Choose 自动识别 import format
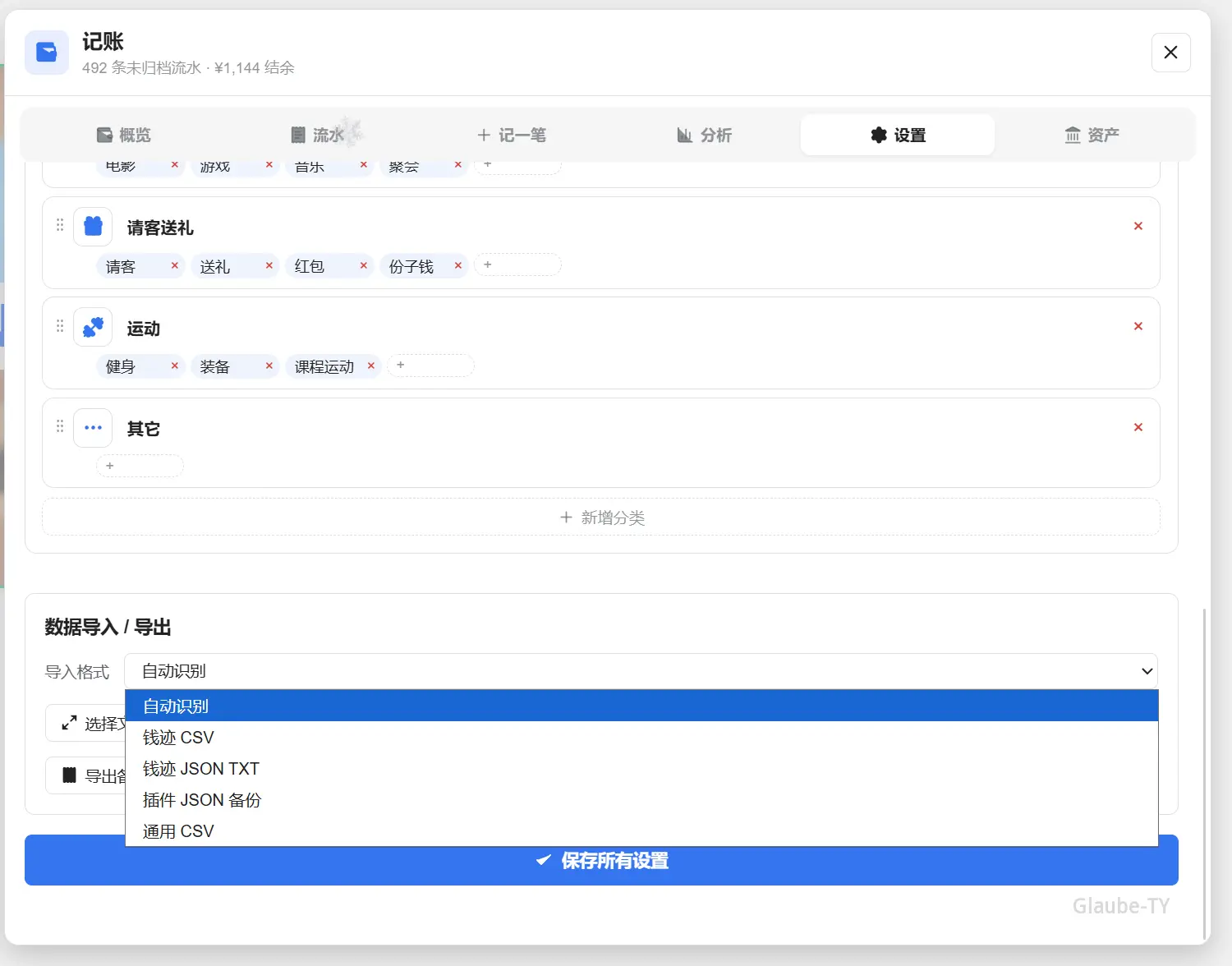 tap(641, 706)
